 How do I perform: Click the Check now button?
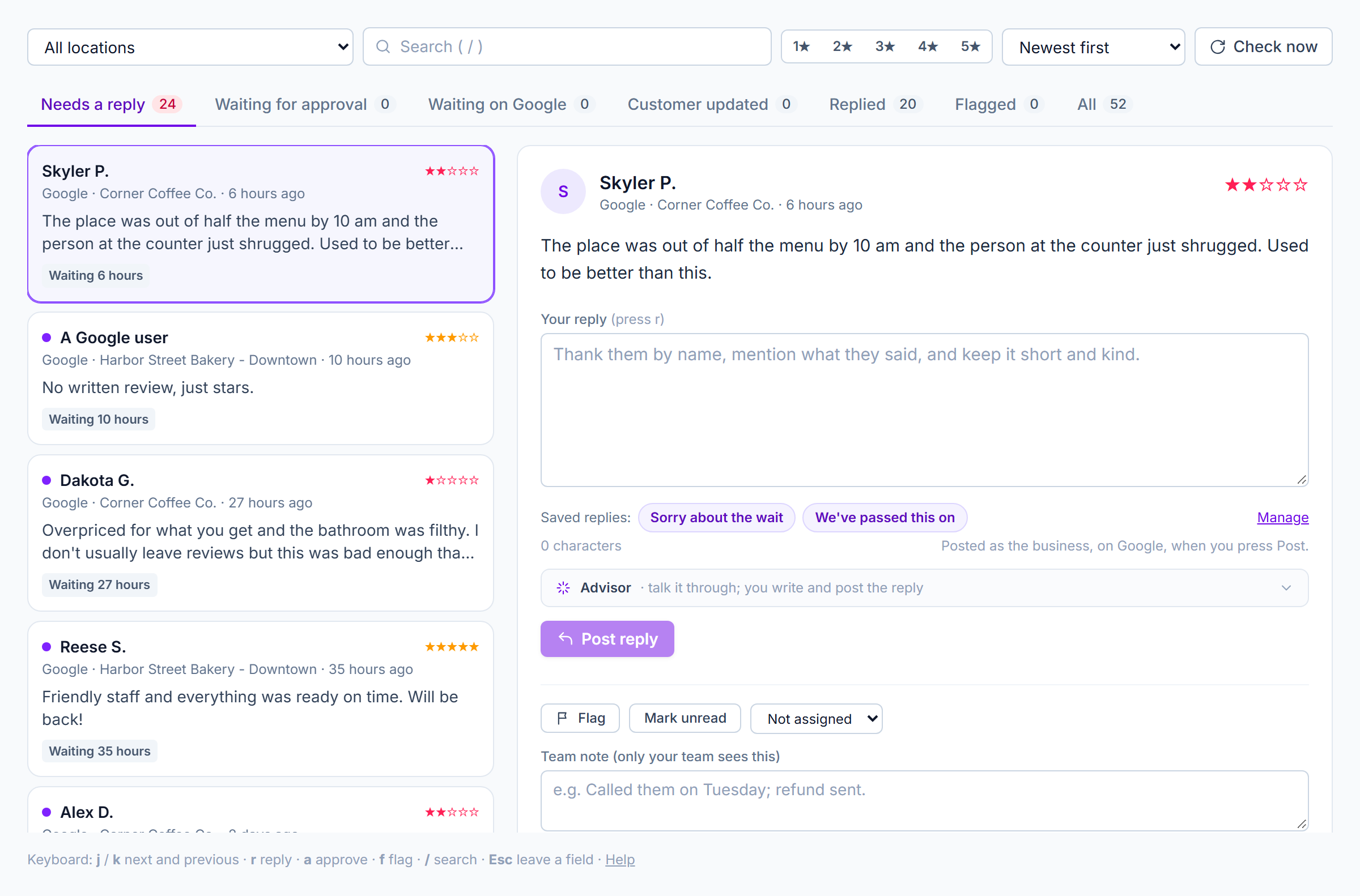pyautogui.click(x=1264, y=47)
